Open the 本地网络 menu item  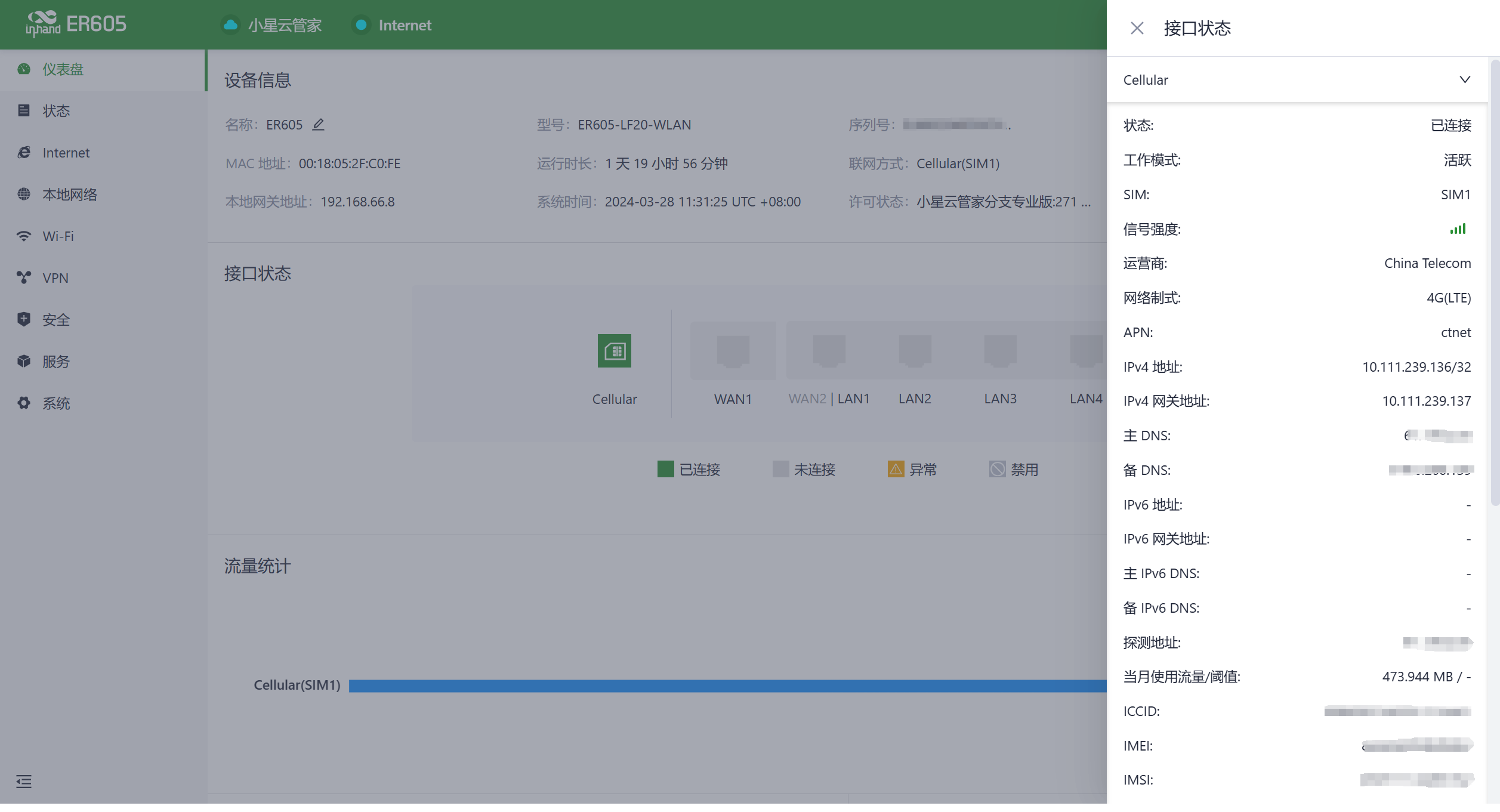coord(103,194)
